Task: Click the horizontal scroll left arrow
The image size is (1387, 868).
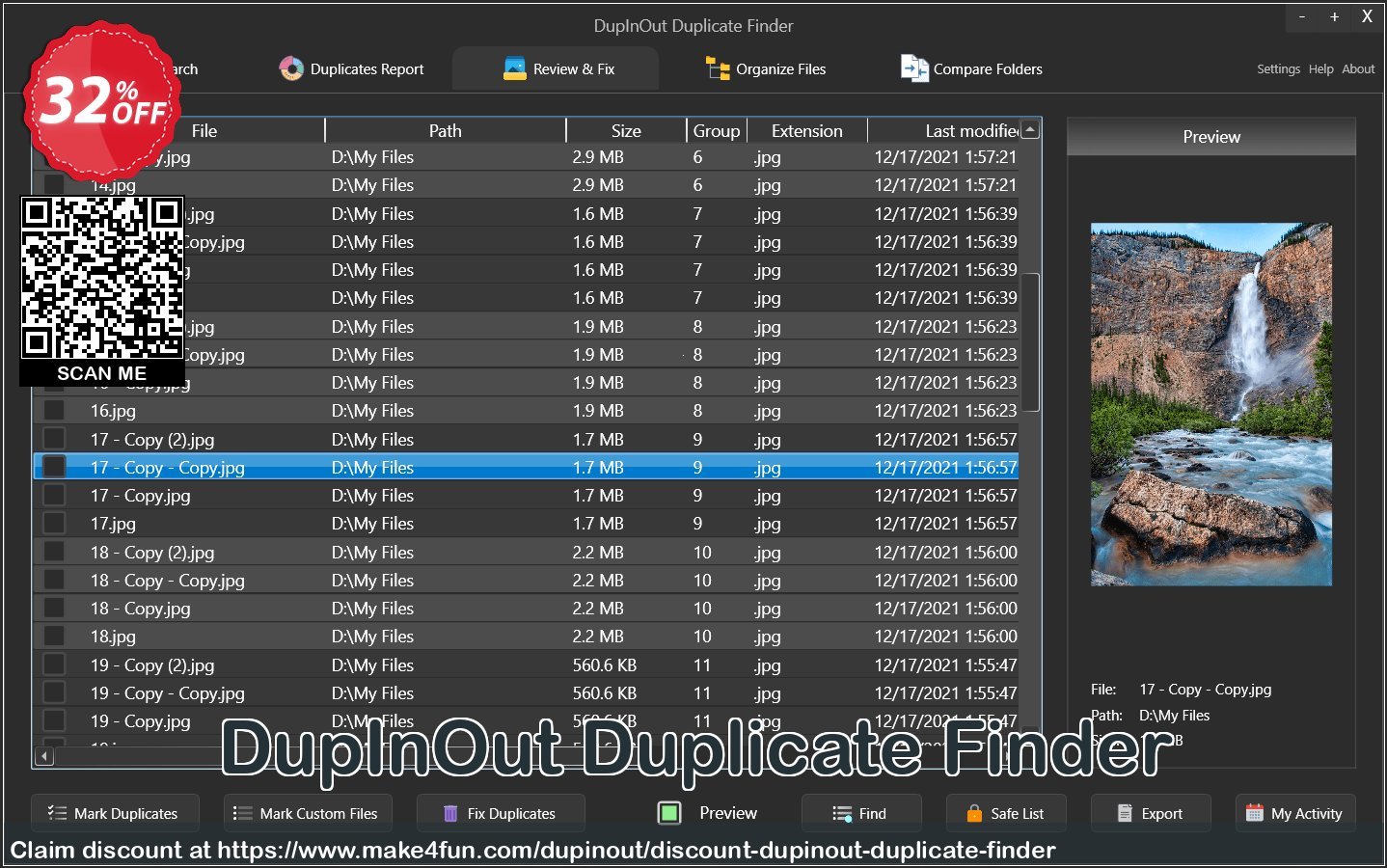Action: [x=44, y=755]
